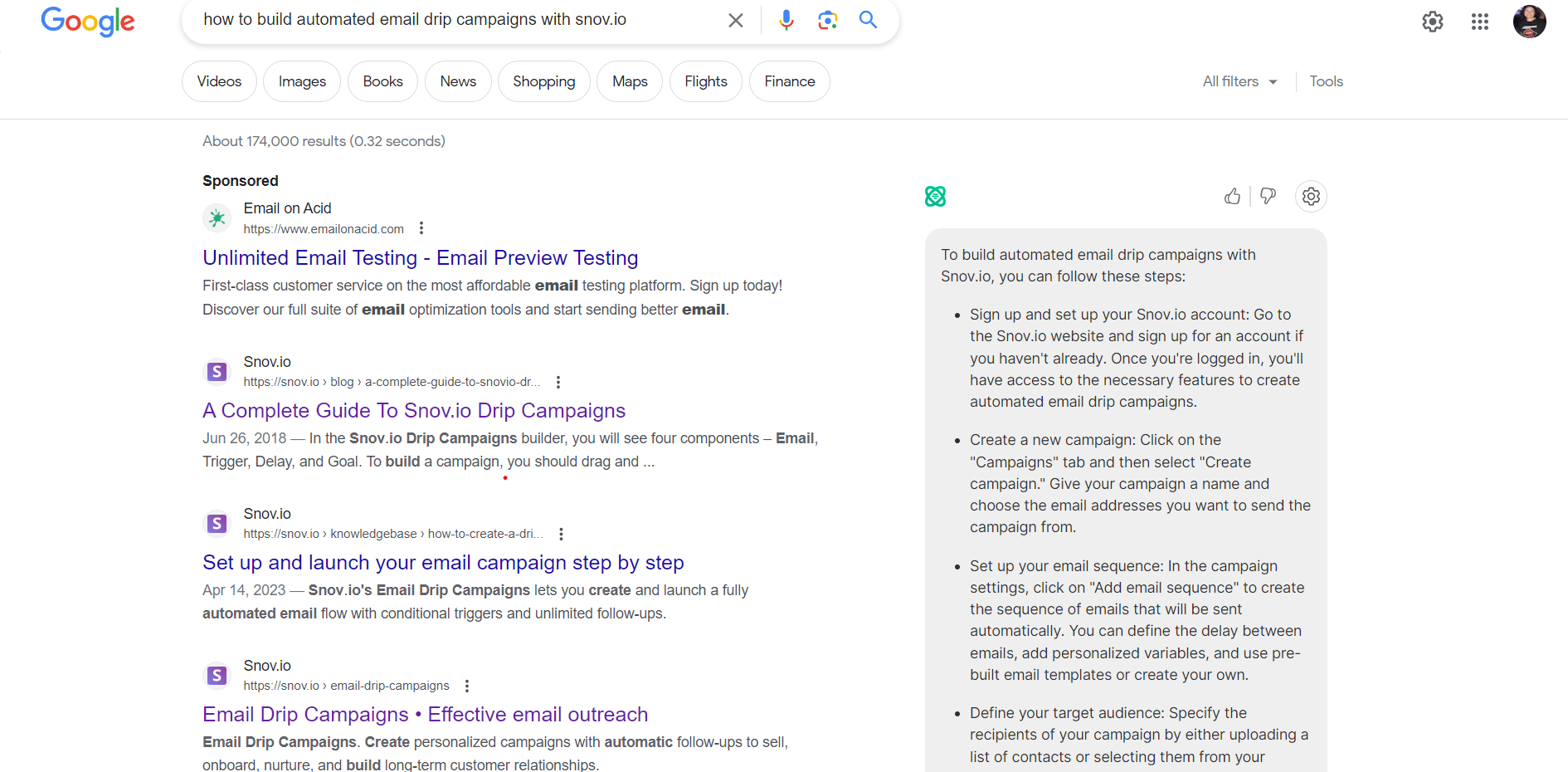Image resolution: width=1568 pixels, height=772 pixels.
Task: Open more options for snov.io blog result
Action: (558, 382)
